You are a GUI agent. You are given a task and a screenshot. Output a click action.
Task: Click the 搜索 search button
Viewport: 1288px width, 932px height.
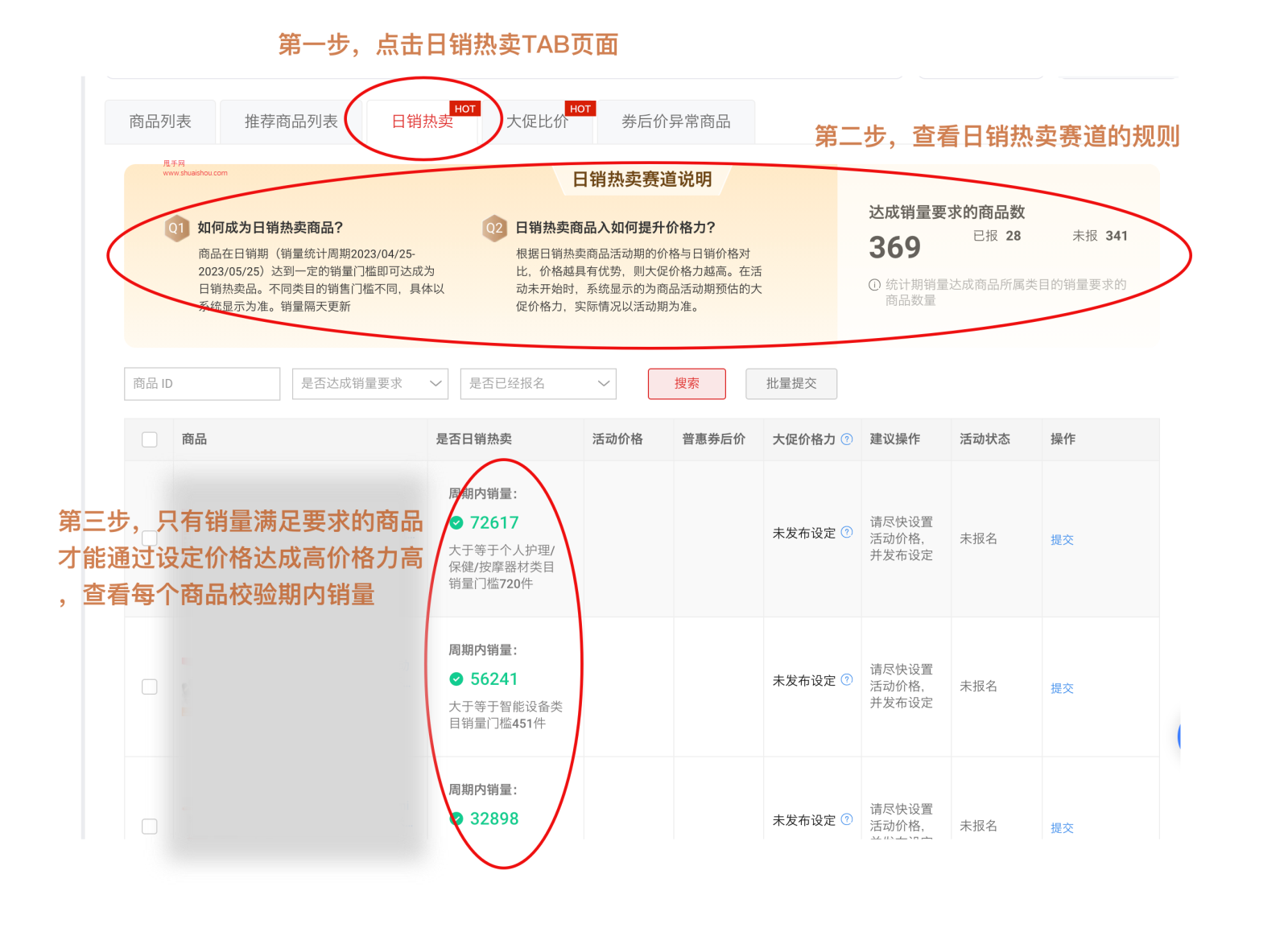click(x=686, y=384)
